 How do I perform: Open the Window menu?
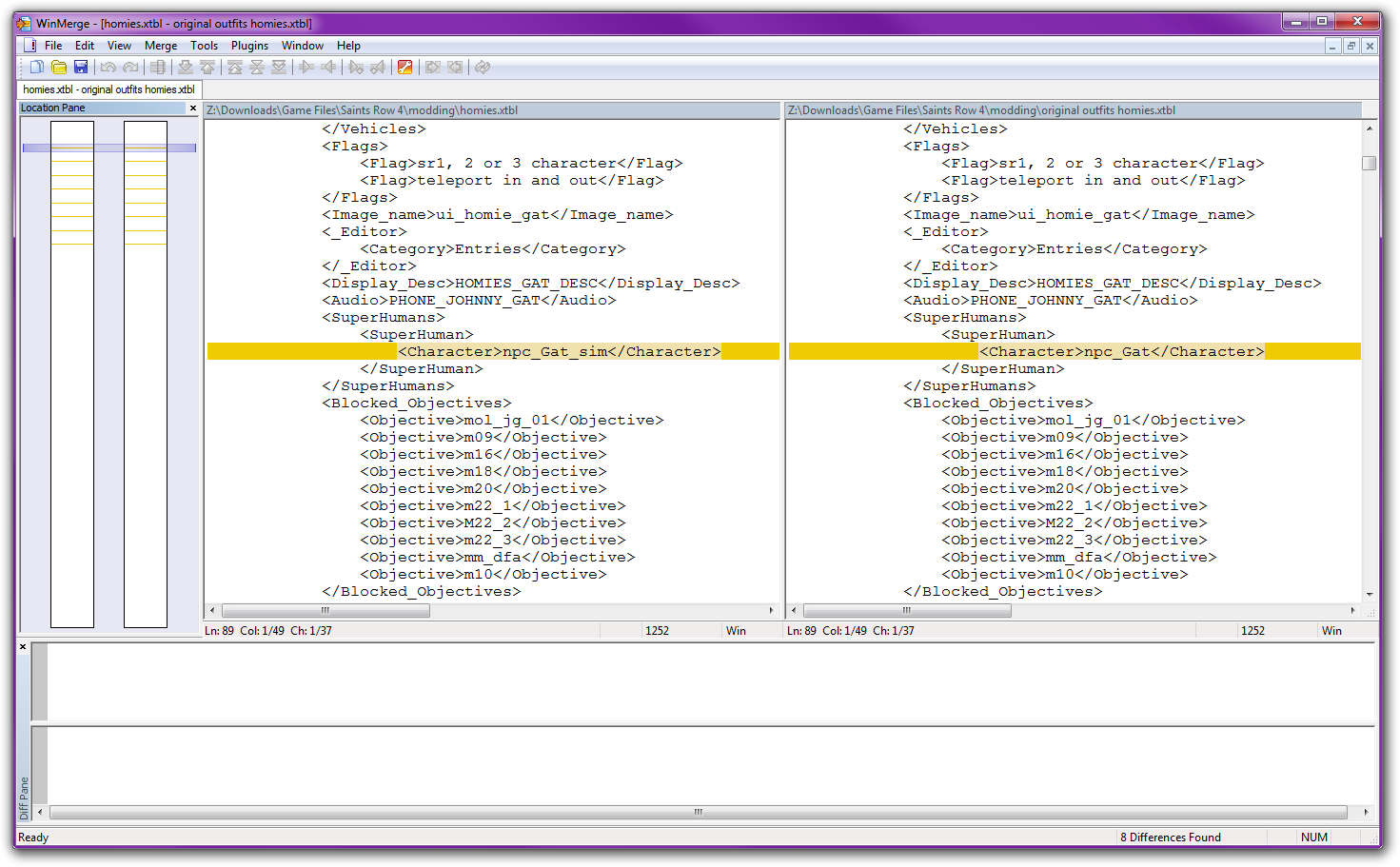click(303, 46)
